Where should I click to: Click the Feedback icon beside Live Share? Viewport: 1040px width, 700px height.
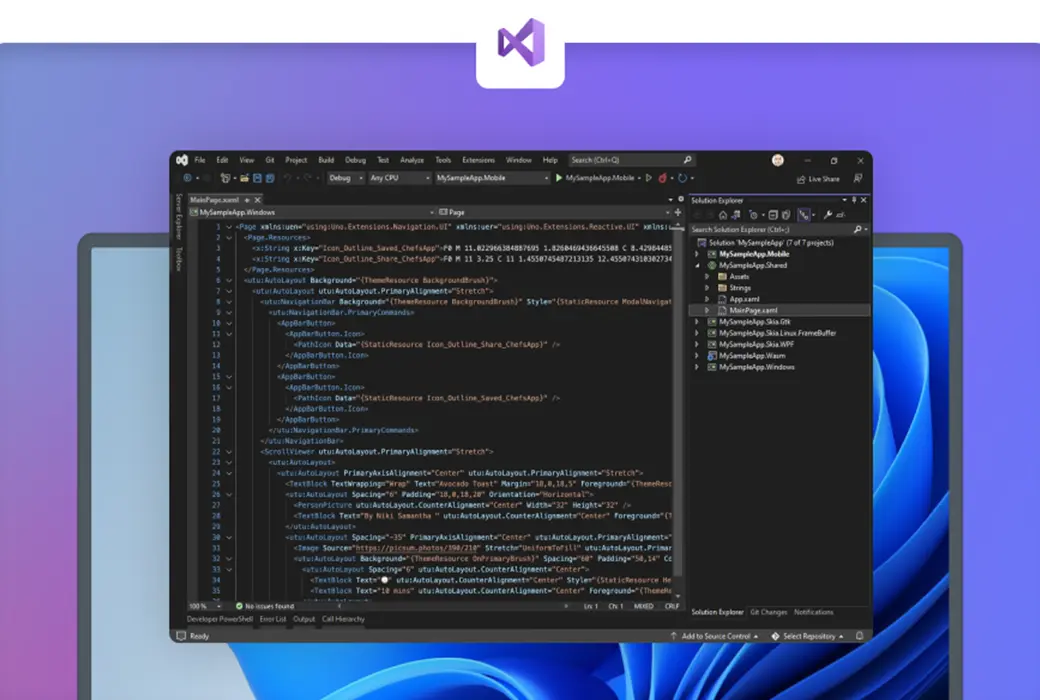(x=858, y=178)
